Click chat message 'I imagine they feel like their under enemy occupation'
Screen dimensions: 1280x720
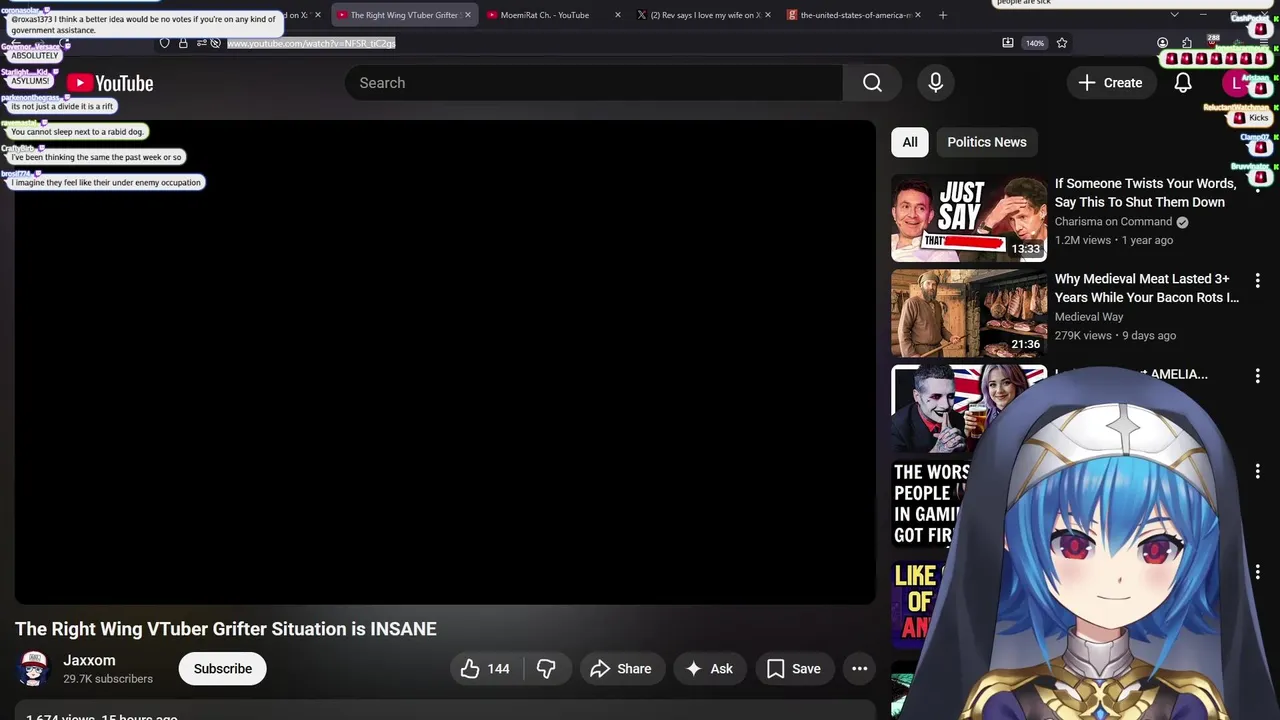pyautogui.click(x=106, y=182)
